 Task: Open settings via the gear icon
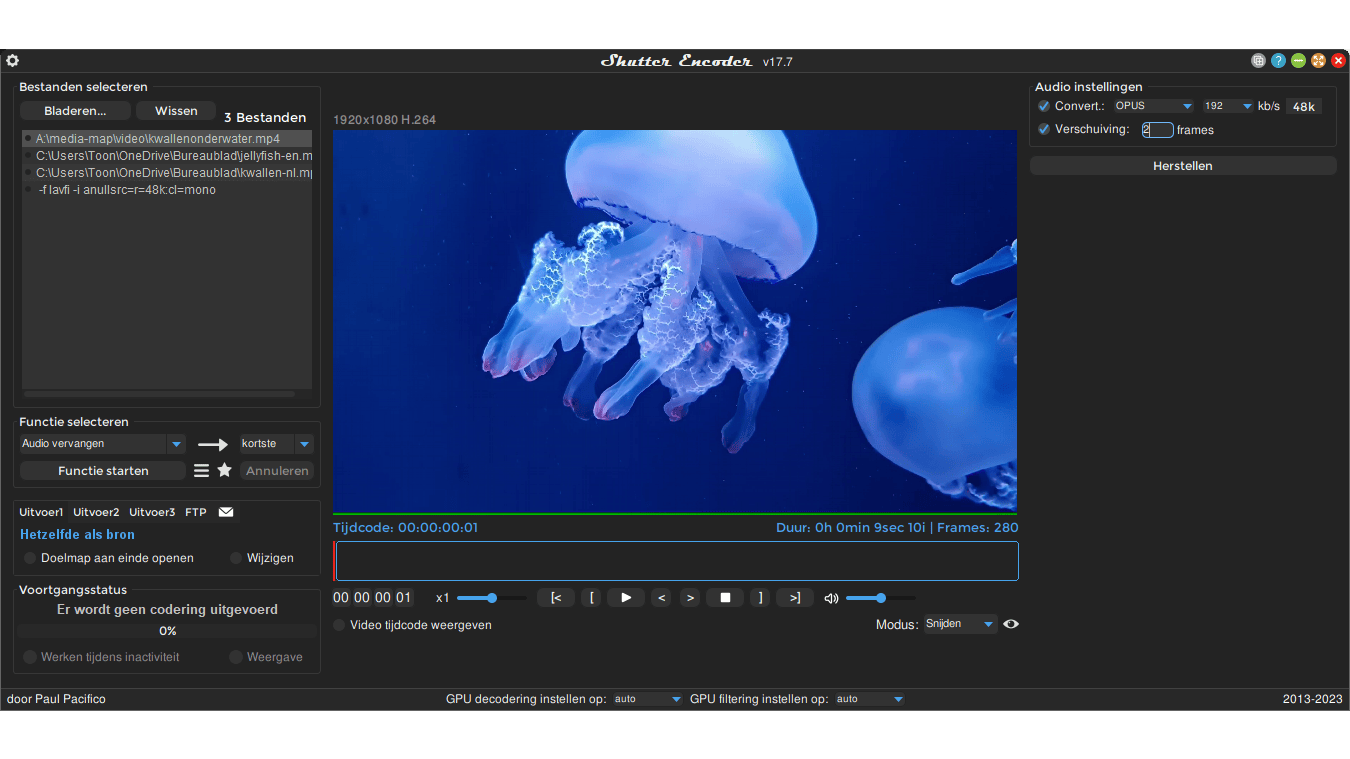pyautogui.click(x=12, y=61)
